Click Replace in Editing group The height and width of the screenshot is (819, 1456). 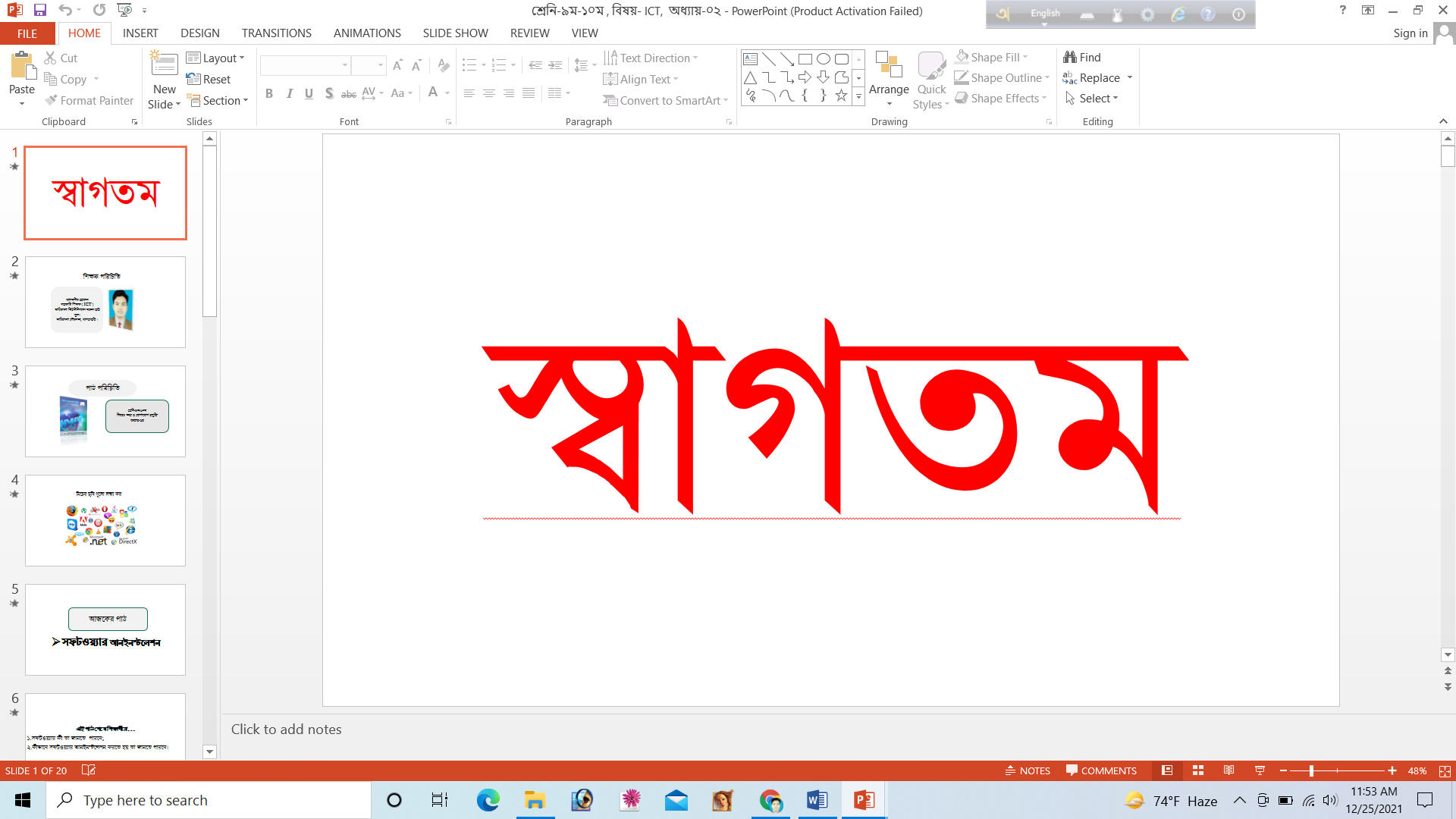[1092, 77]
